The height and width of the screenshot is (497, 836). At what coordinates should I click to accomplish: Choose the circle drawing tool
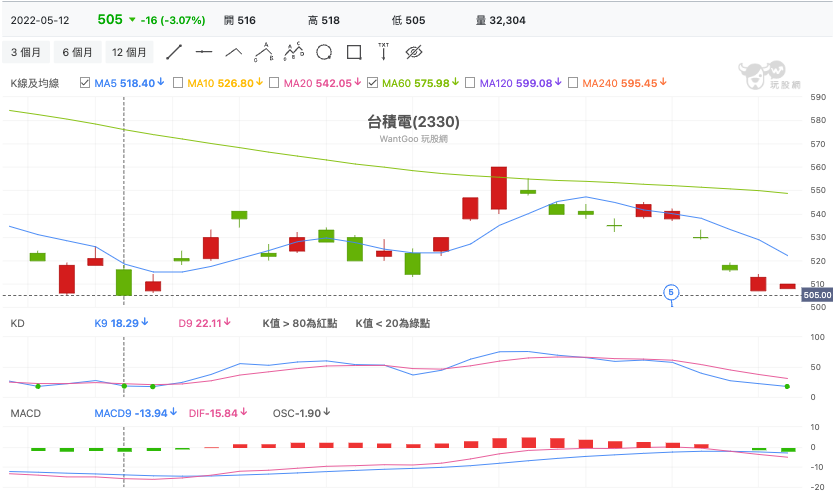[x=324, y=52]
